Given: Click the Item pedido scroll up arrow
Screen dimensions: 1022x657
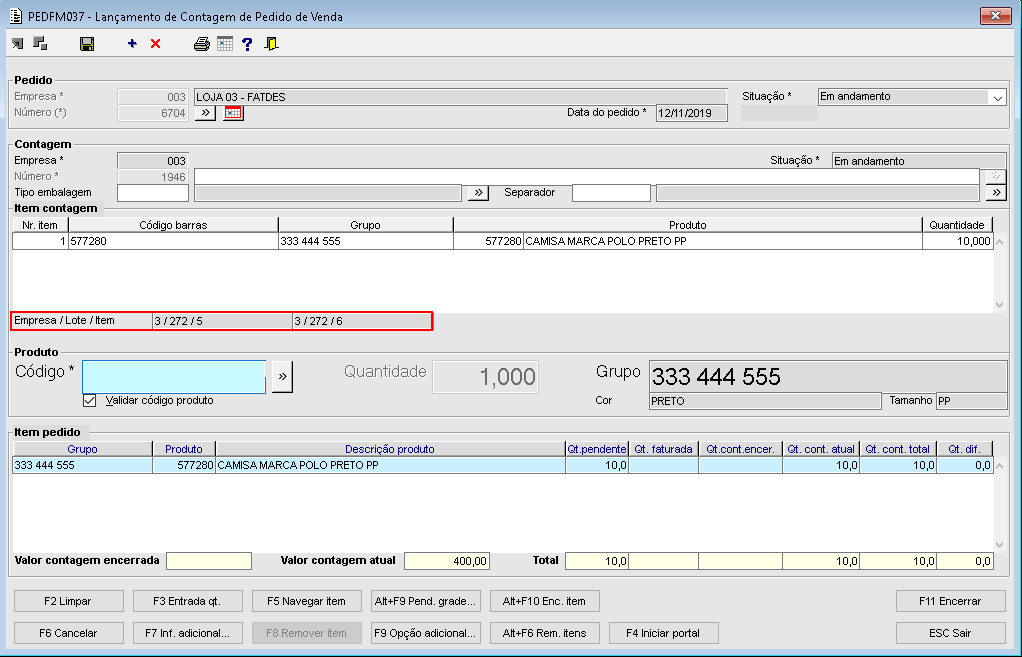Looking at the screenshot, I should pos(1000,466).
